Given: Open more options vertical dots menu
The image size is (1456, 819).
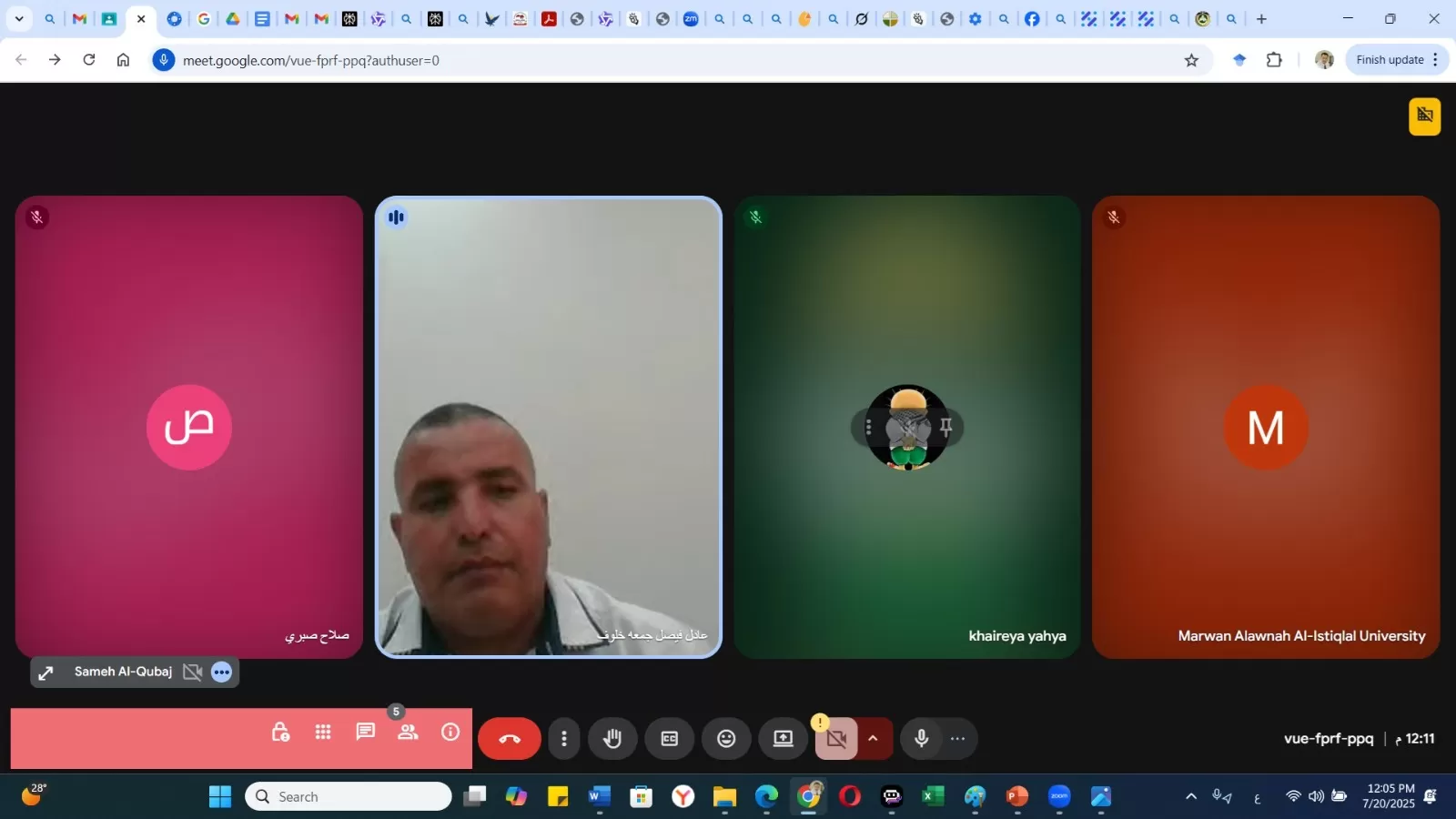Looking at the screenshot, I should pyautogui.click(x=564, y=739).
